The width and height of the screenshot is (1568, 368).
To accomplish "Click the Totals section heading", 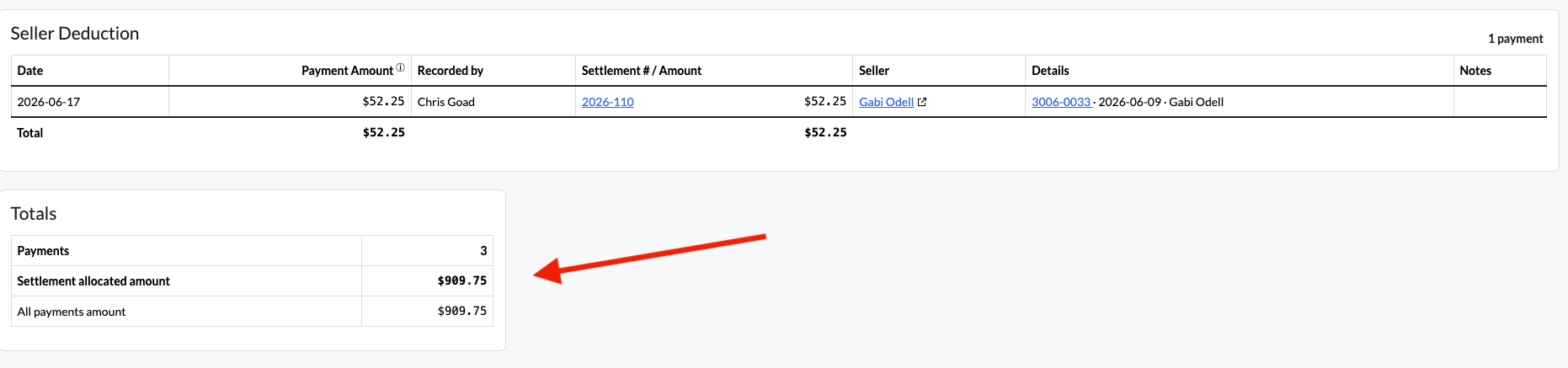I will click(x=34, y=214).
